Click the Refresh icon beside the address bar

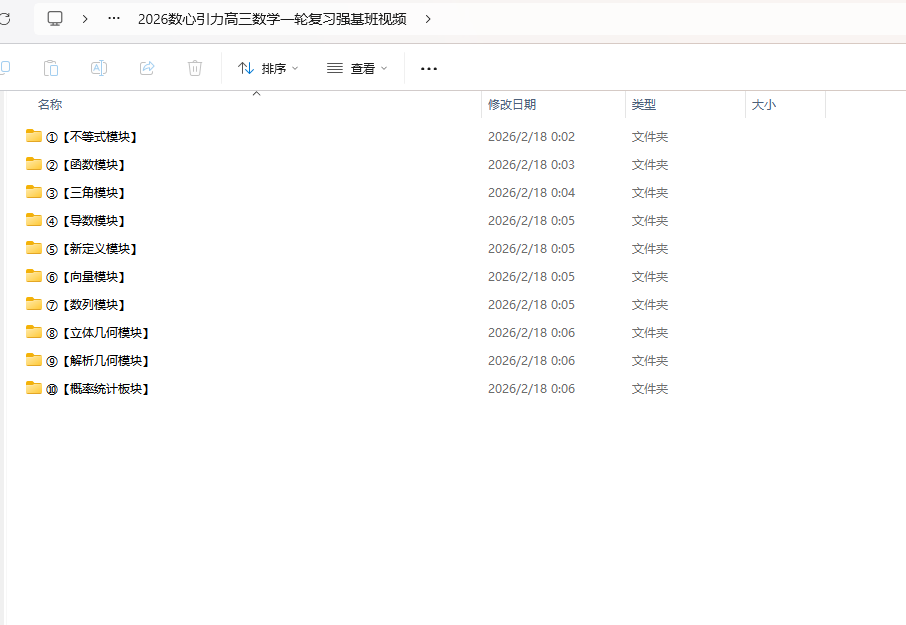tap(5, 19)
